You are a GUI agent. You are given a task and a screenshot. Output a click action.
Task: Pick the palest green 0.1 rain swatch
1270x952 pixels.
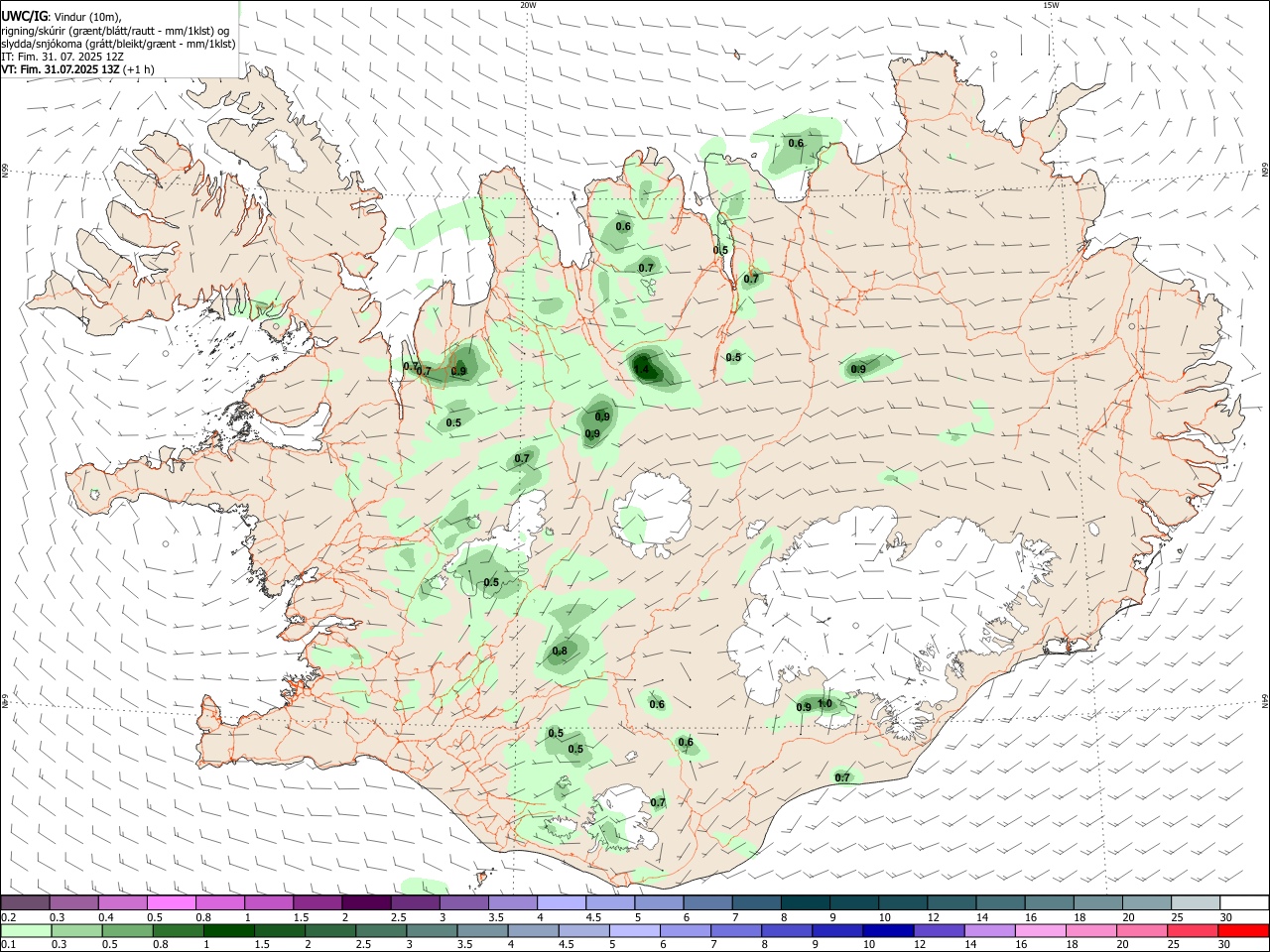click(25, 931)
